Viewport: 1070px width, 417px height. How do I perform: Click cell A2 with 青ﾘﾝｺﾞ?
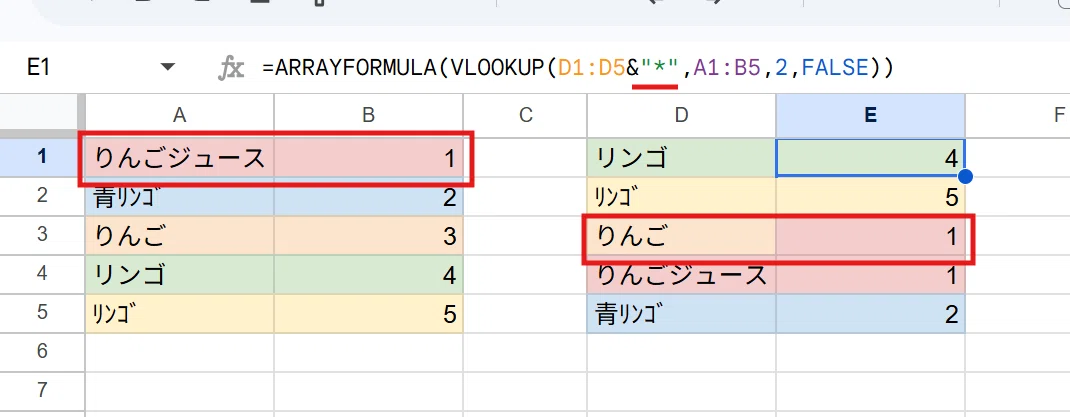coord(179,197)
